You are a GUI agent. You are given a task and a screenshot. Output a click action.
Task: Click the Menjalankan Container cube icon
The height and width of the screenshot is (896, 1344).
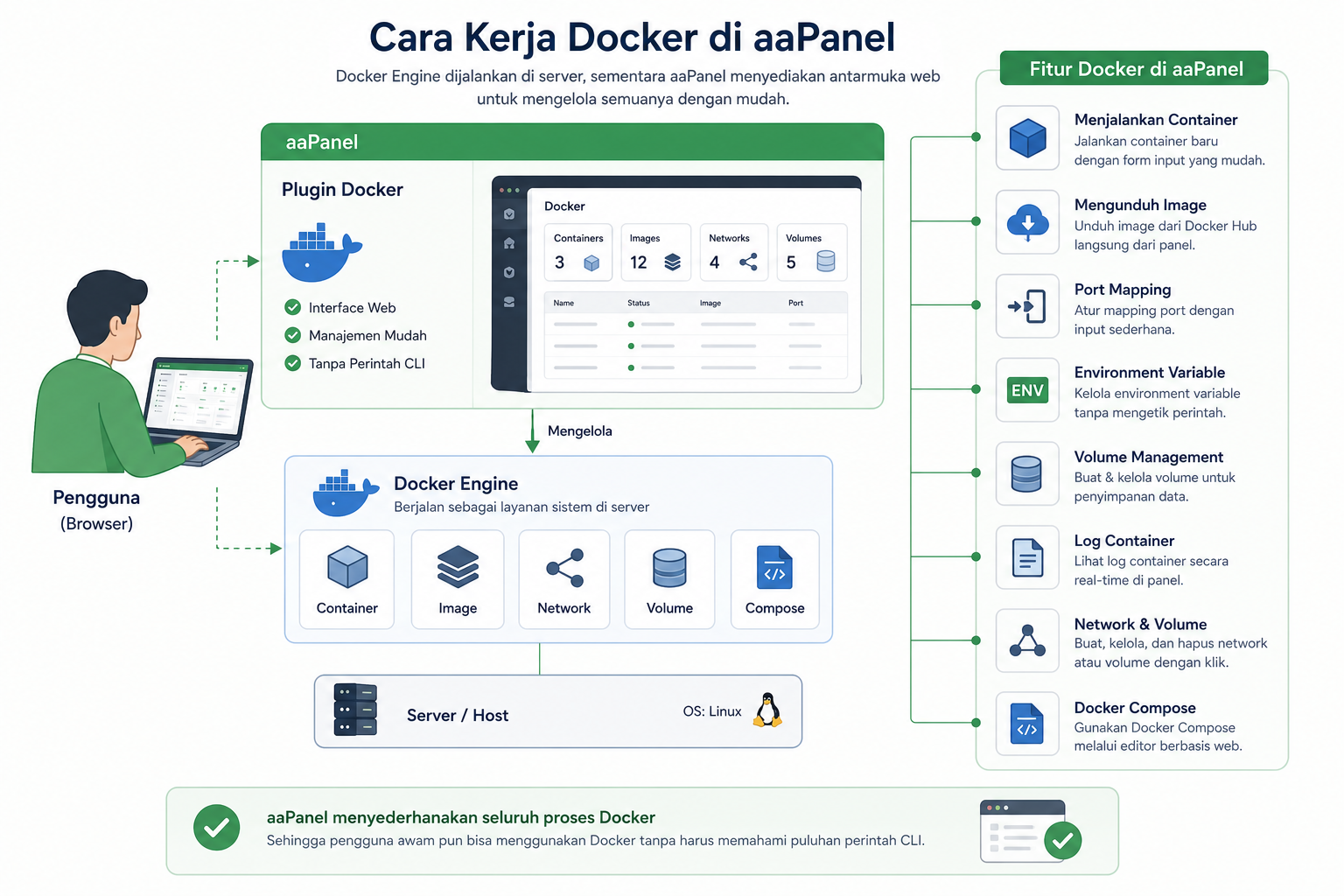pos(1027,138)
